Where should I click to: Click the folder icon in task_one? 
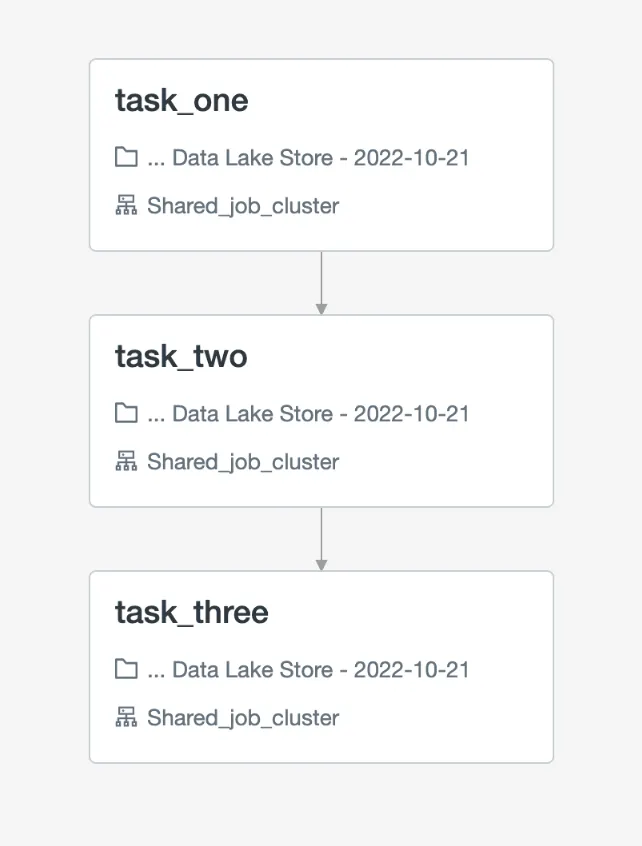(126, 157)
